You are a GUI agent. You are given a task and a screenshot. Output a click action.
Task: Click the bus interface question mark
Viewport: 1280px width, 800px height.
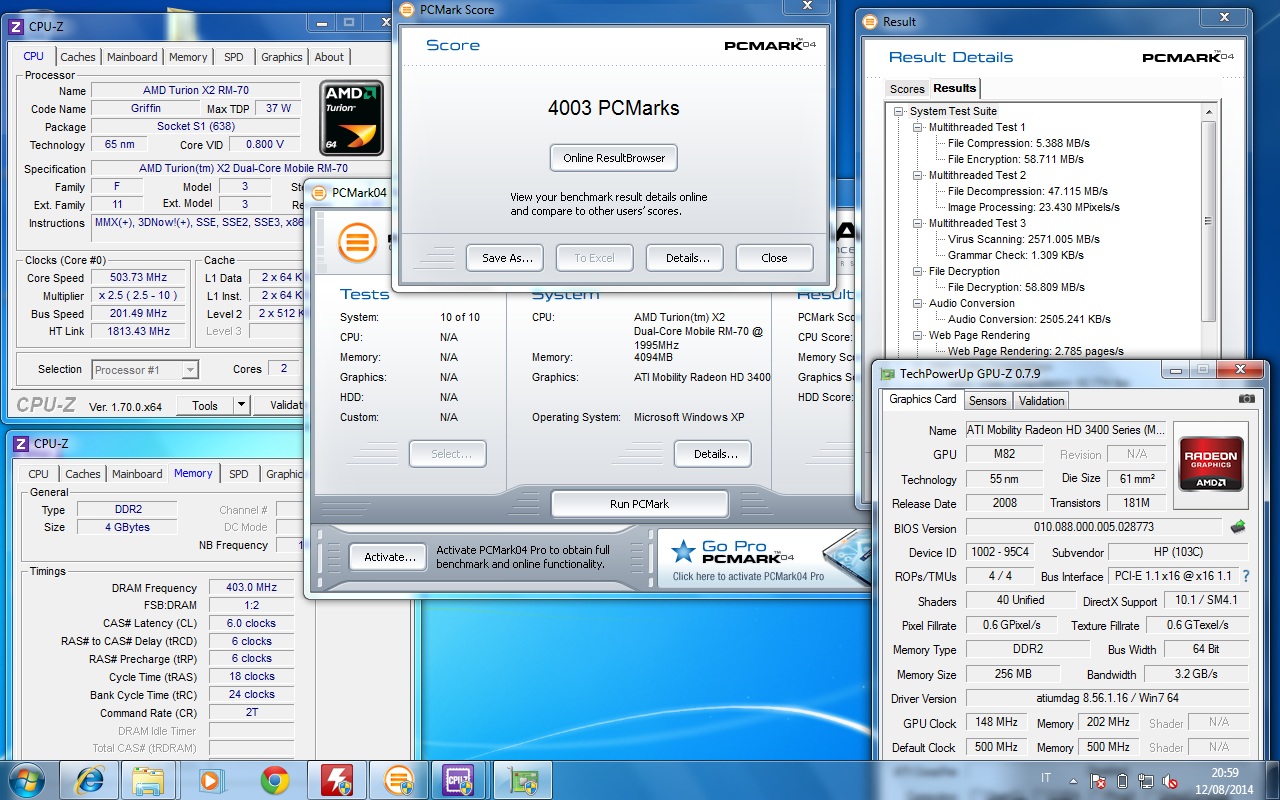1246,577
